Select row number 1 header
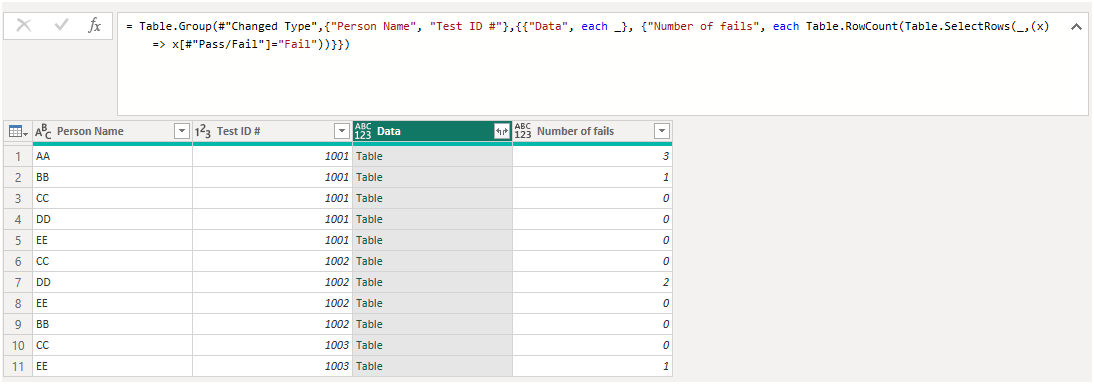1094x384 pixels. pos(18,156)
